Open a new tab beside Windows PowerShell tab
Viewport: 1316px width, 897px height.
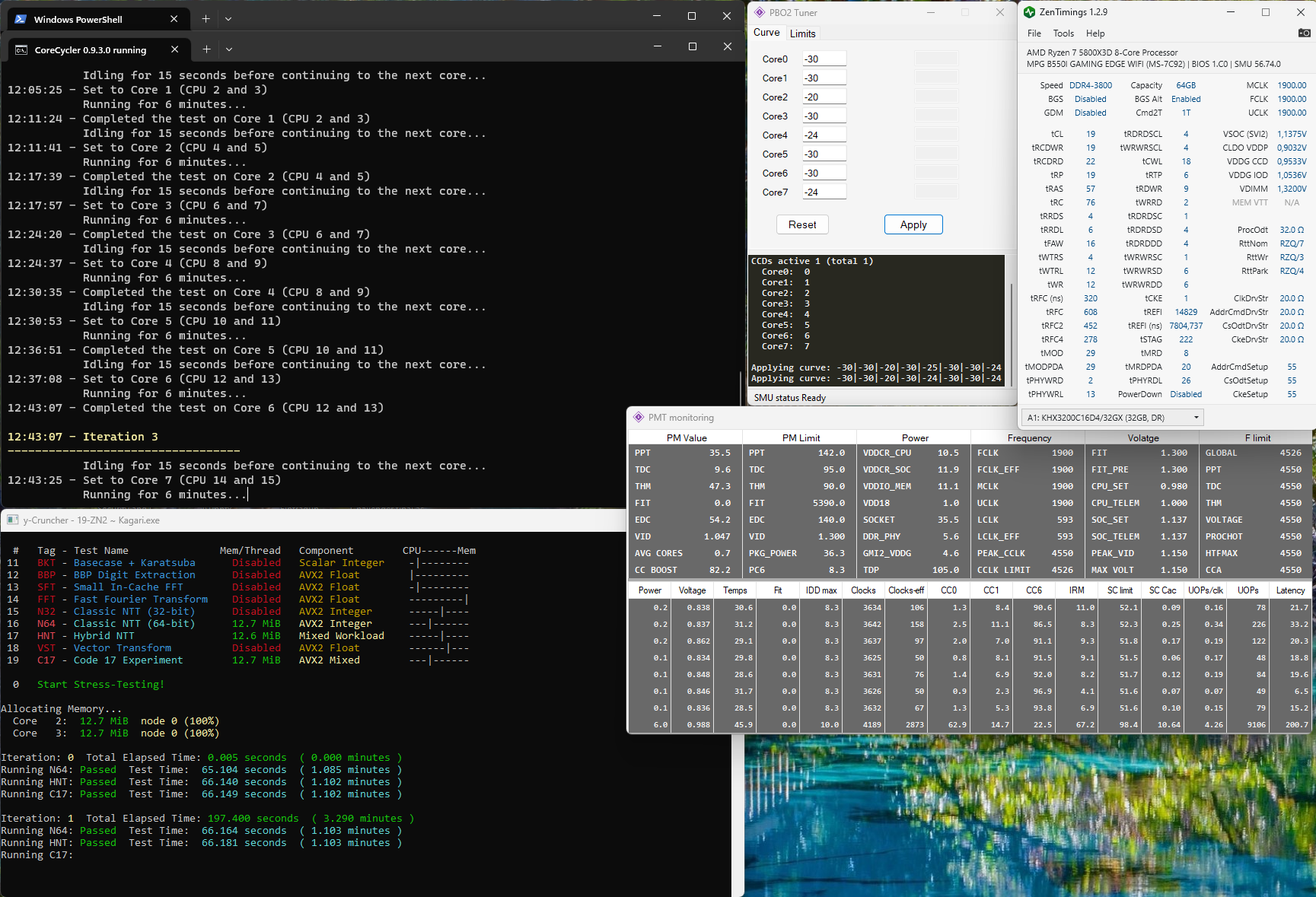206,19
